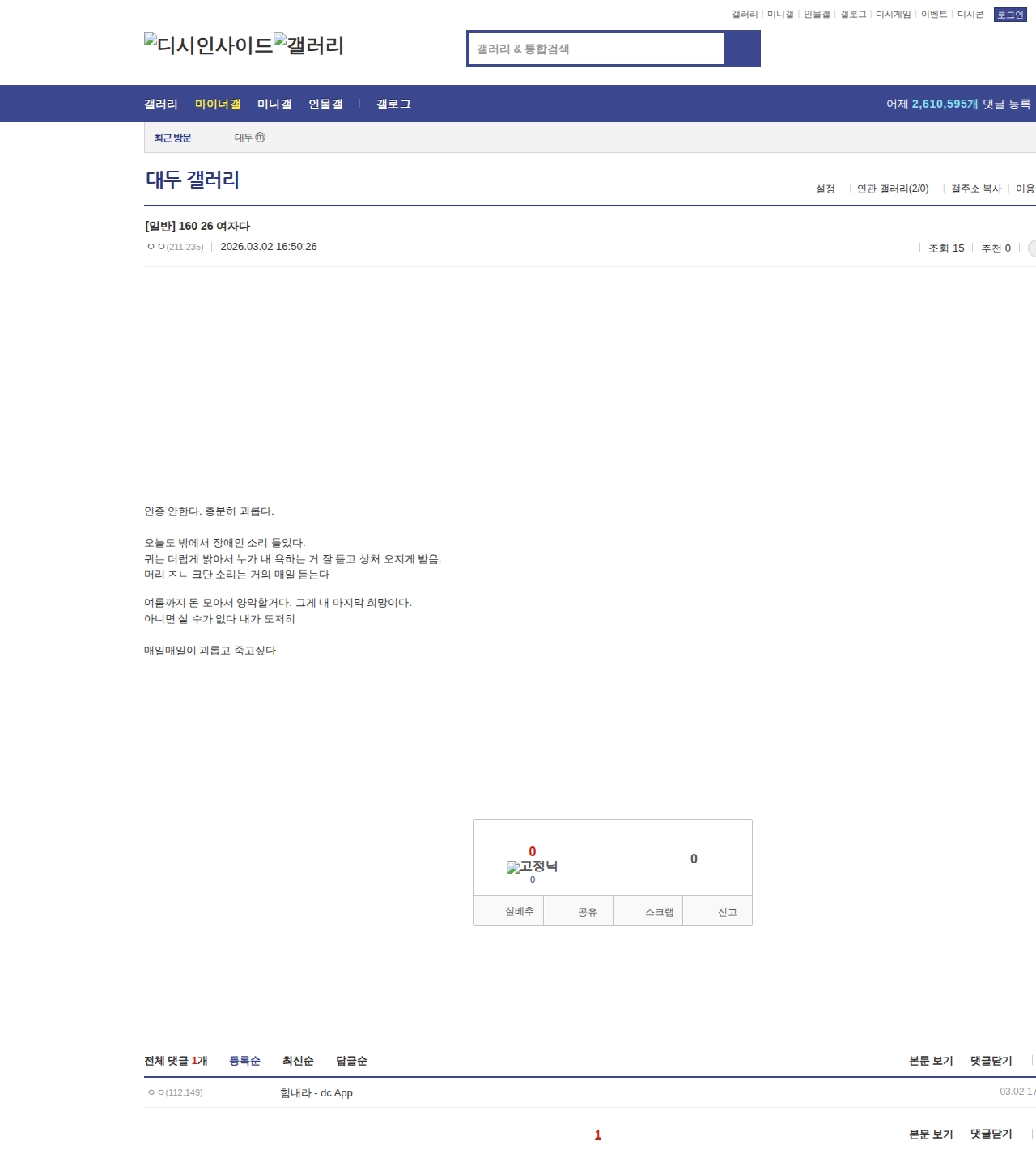The height and width of the screenshot is (1162, 1036).
Task: Open 미니갤 in the top utility links
Action: tap(780, 15)
